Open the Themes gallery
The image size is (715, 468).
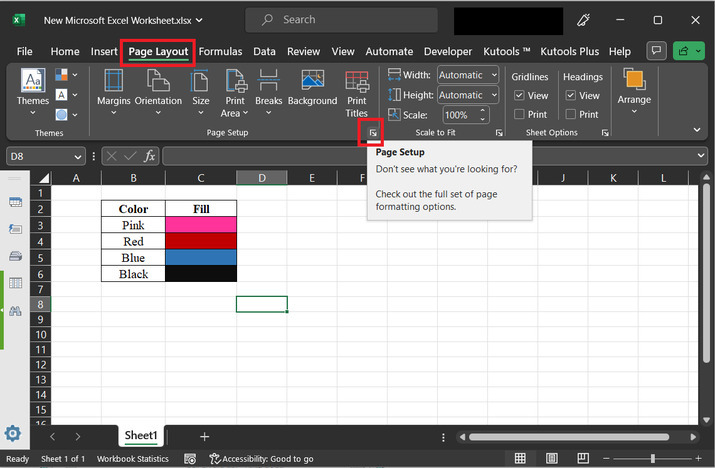click(33, 92)
